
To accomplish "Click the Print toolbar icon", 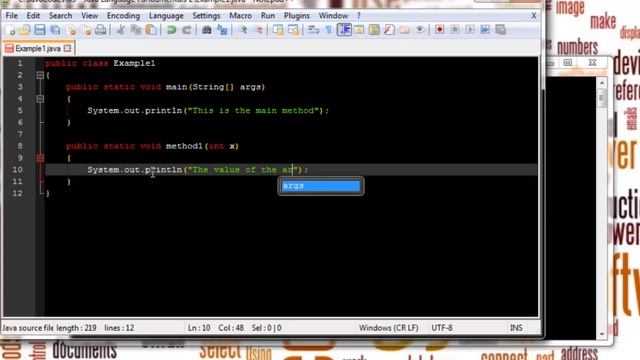I will click(x=100, y=30).
